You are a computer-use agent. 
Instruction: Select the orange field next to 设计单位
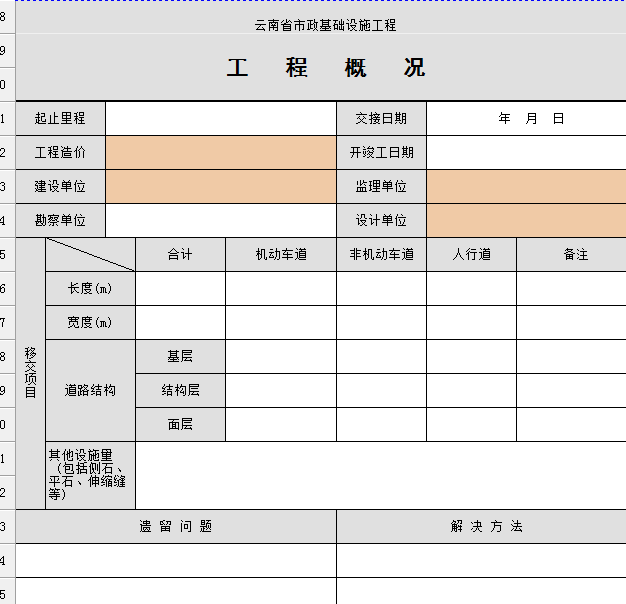[526, 220]
